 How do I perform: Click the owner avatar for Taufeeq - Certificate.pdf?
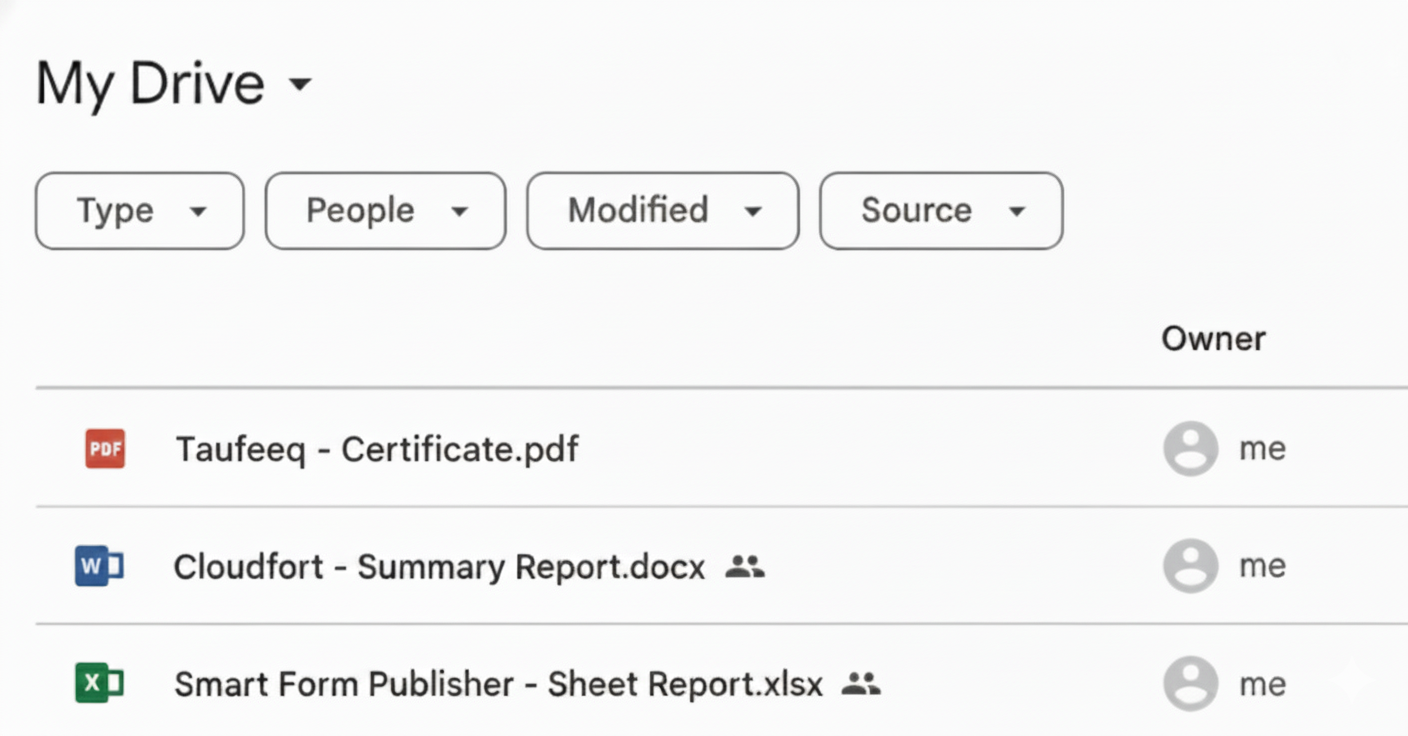[1189, 449]
